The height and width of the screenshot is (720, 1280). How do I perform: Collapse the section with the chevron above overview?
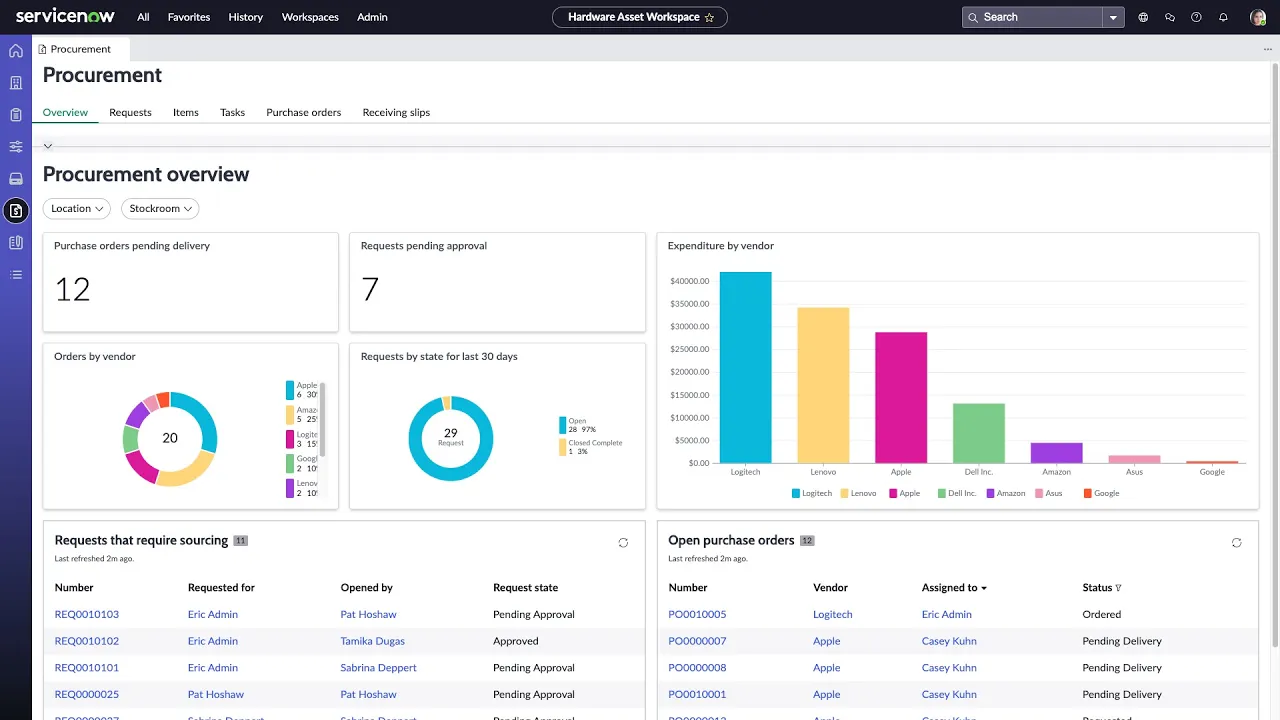(48, 147)
